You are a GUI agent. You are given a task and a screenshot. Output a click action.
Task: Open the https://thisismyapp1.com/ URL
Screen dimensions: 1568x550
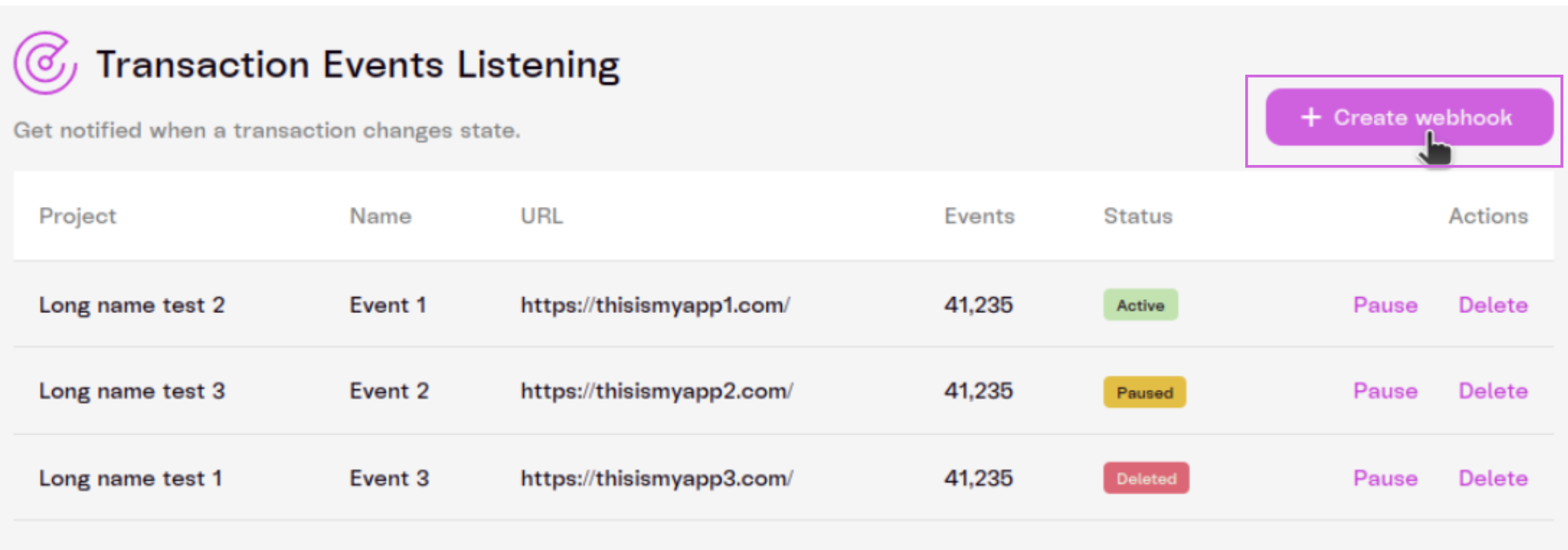click(x=655, y=305)
